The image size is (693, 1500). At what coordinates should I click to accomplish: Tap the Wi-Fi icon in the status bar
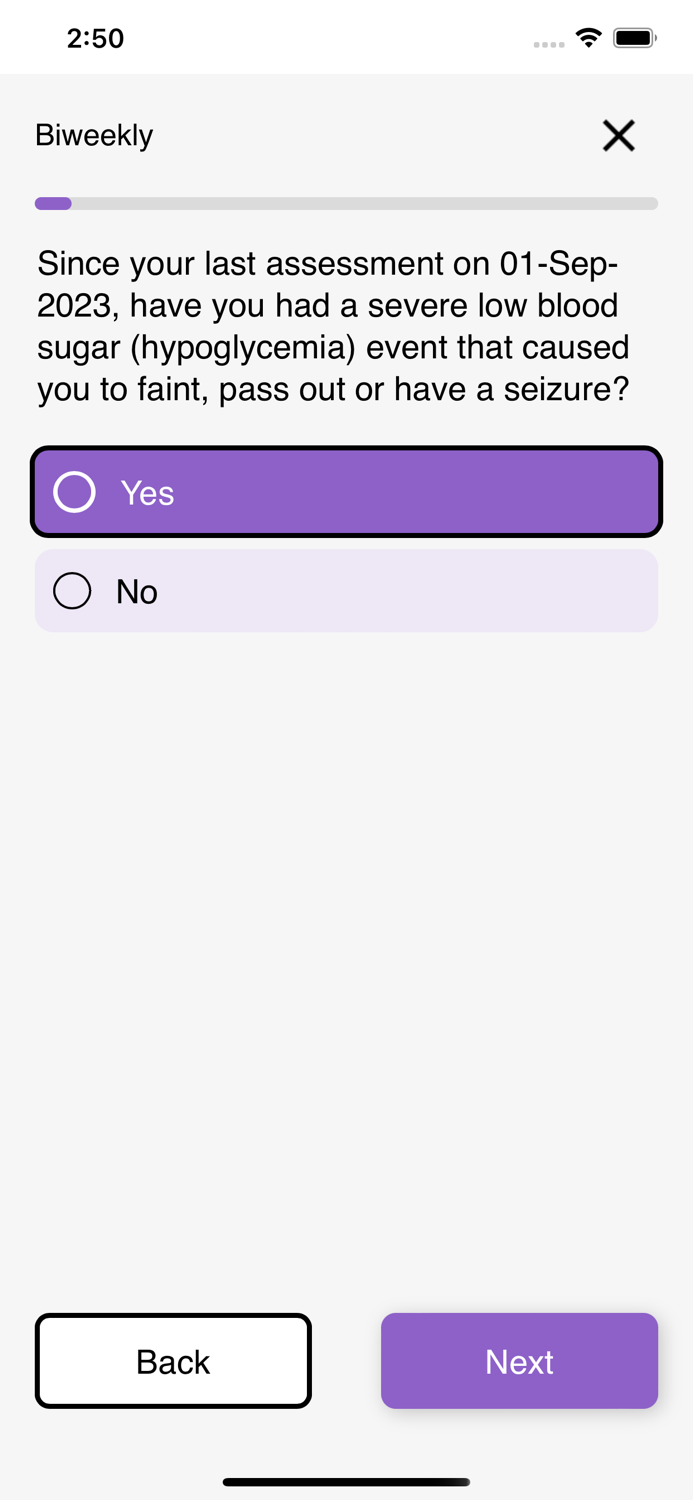[588, 36]
